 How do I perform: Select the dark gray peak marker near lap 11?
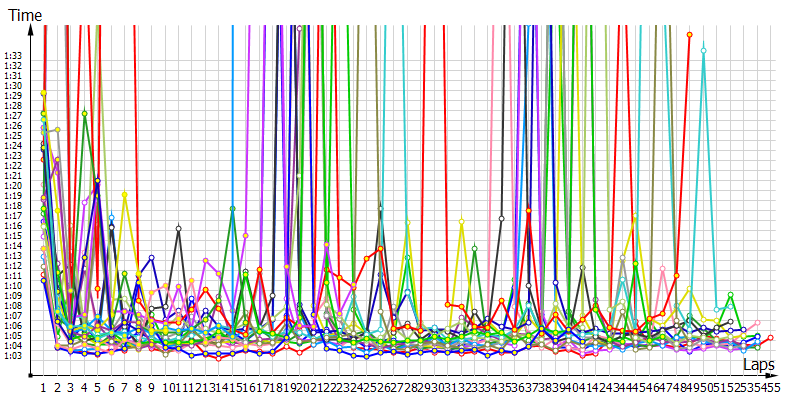pyautogui.click(x=178, y=228)
